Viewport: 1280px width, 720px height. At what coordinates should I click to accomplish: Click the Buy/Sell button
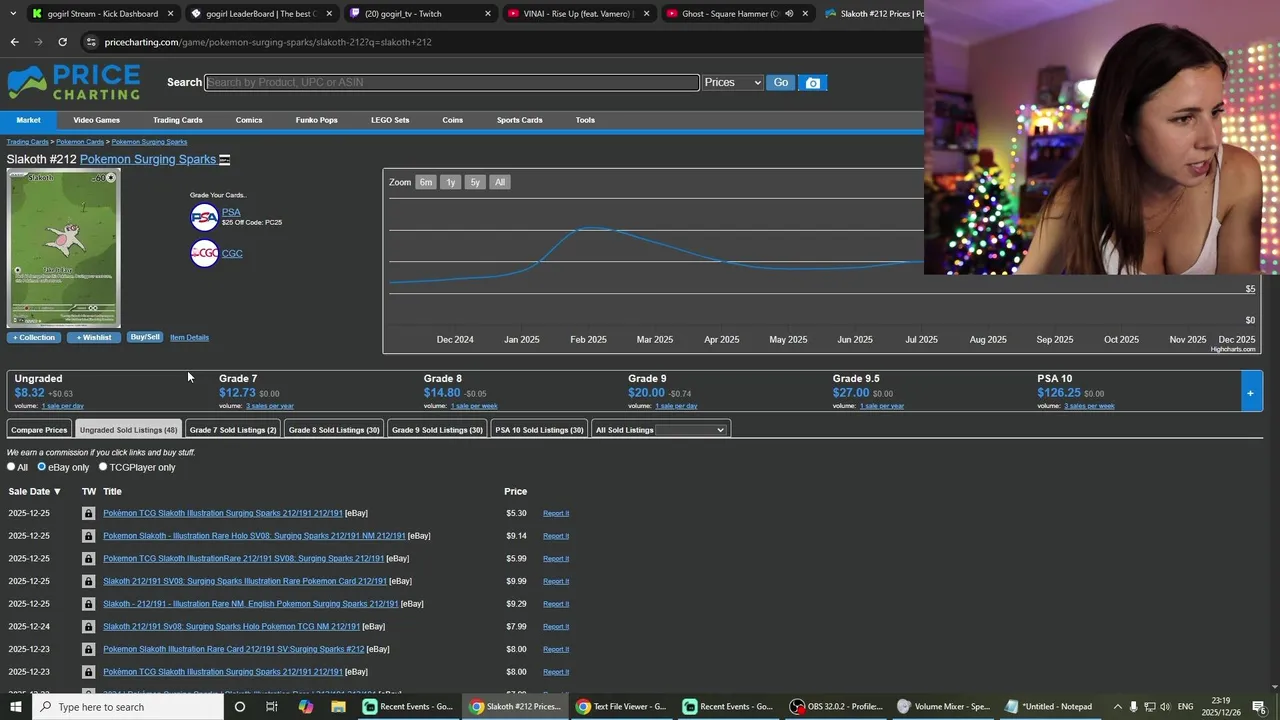(x=145, y=337)
